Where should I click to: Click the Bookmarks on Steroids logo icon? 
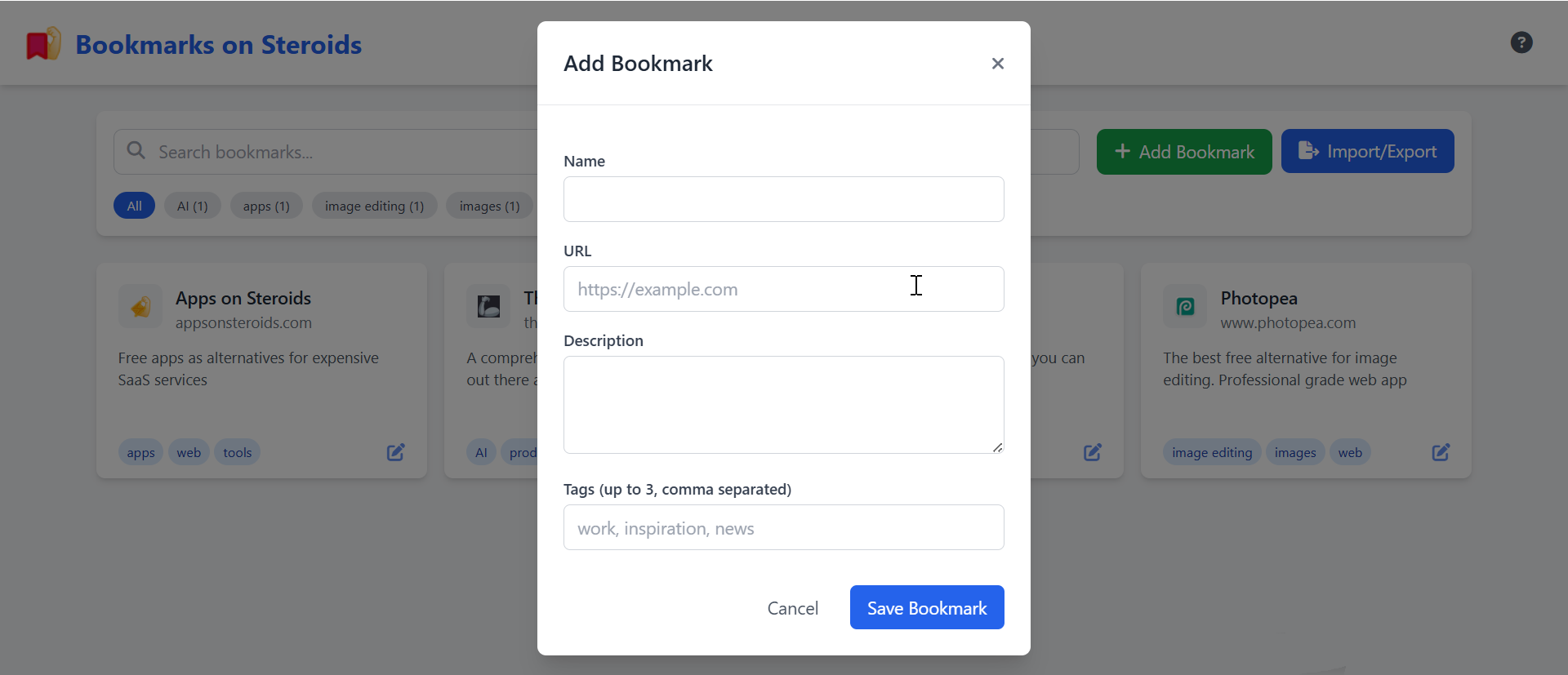click(43, 44)
